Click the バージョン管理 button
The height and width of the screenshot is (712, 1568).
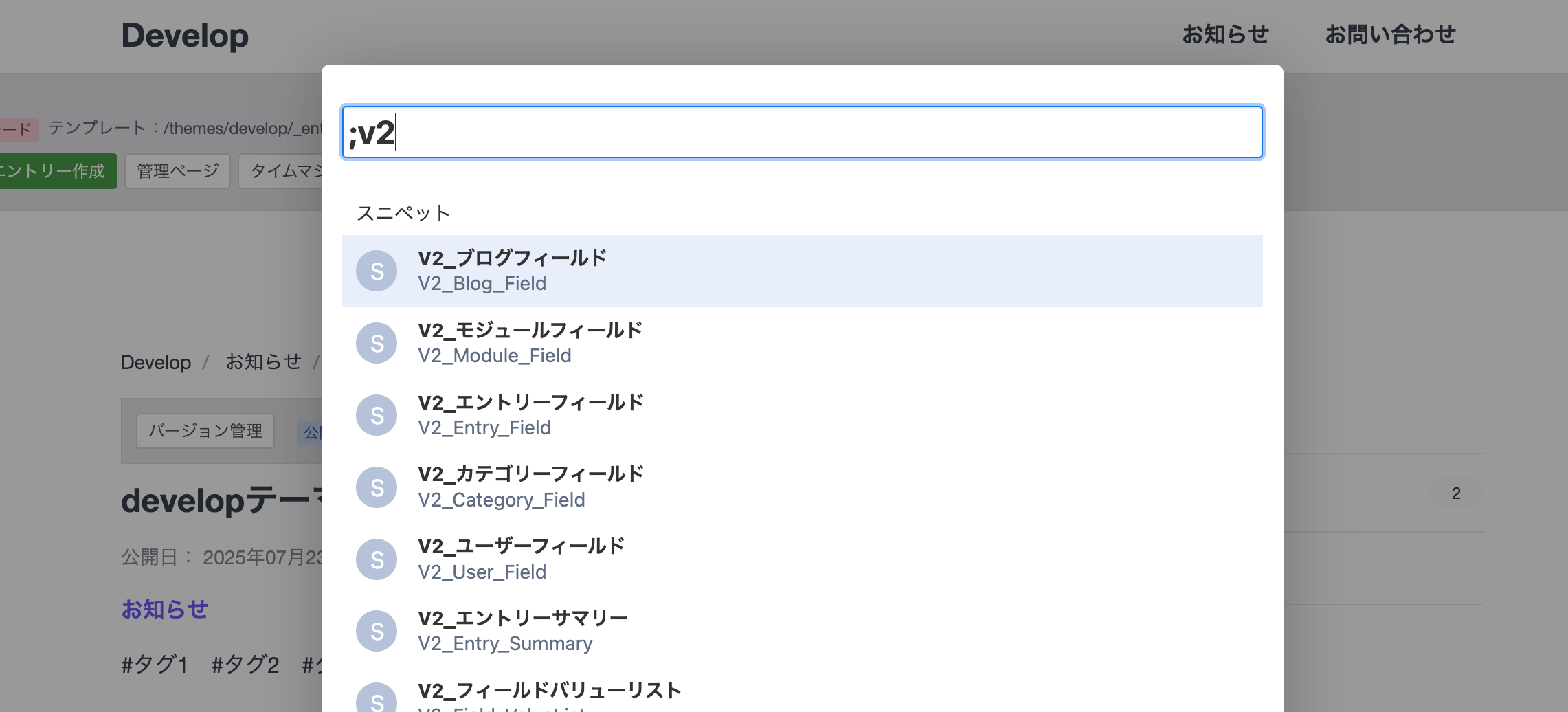click(x=205, y=432)
